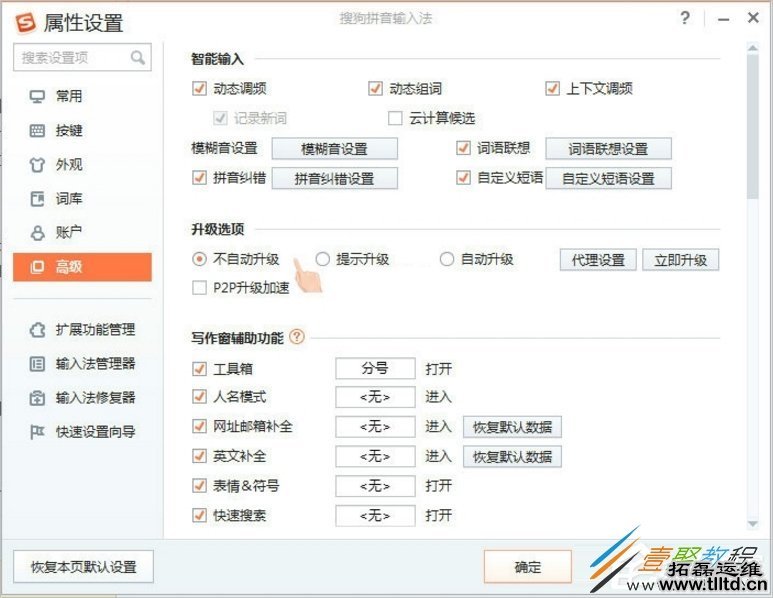
Task: Click 恢复本页默认设置 button
Action: 83,567
